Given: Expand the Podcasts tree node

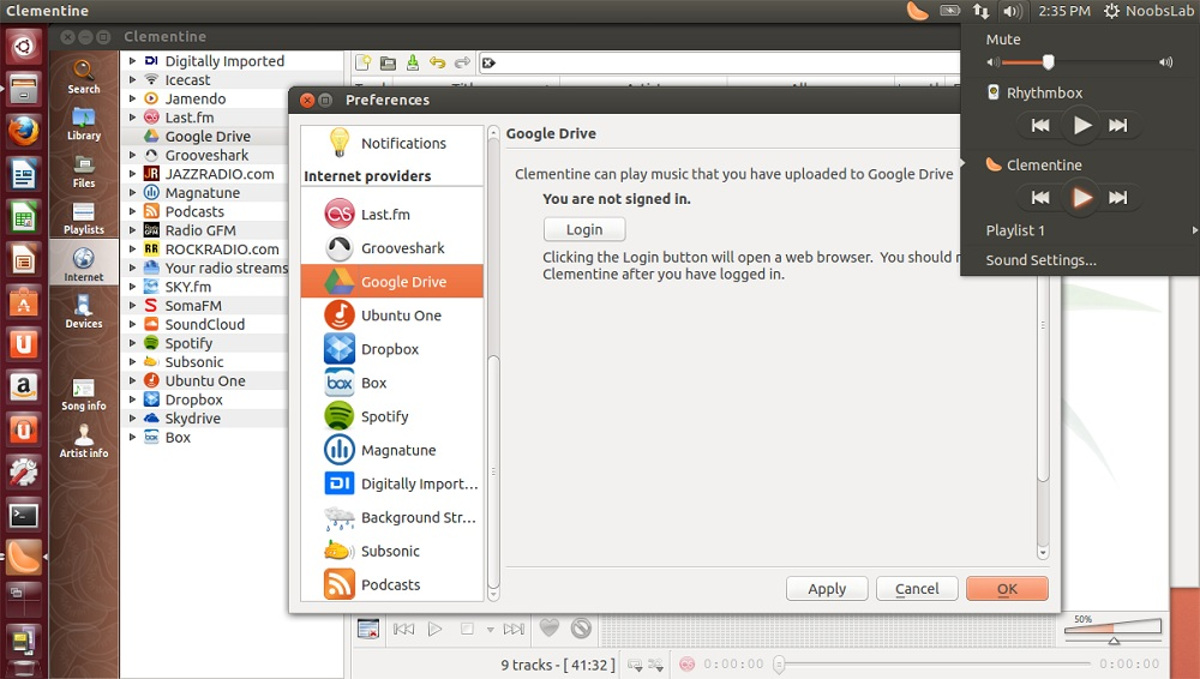Looking at the screenshot, I should pos(132,212).
